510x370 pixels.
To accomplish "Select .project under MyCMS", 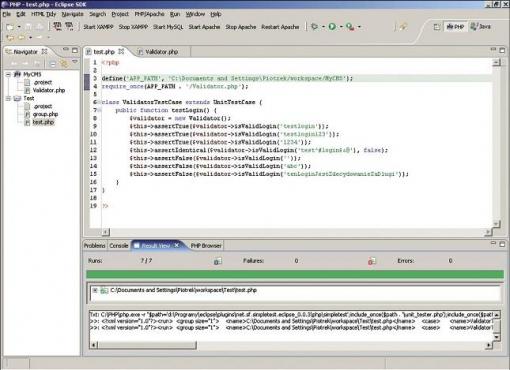I will (x=43, y=82).
